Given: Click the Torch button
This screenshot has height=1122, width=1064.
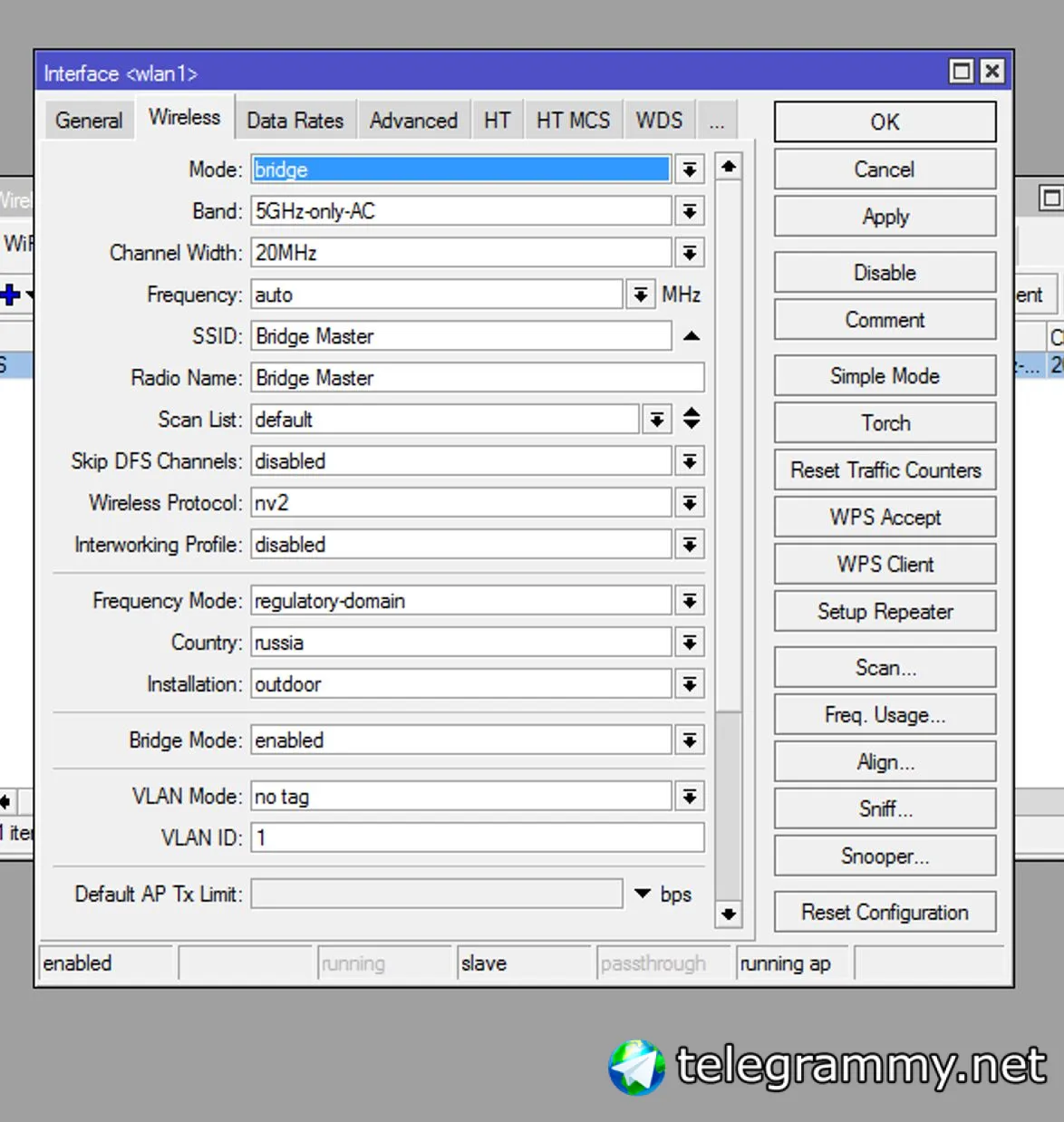Looking at the screenshot, I should point(885,423).
